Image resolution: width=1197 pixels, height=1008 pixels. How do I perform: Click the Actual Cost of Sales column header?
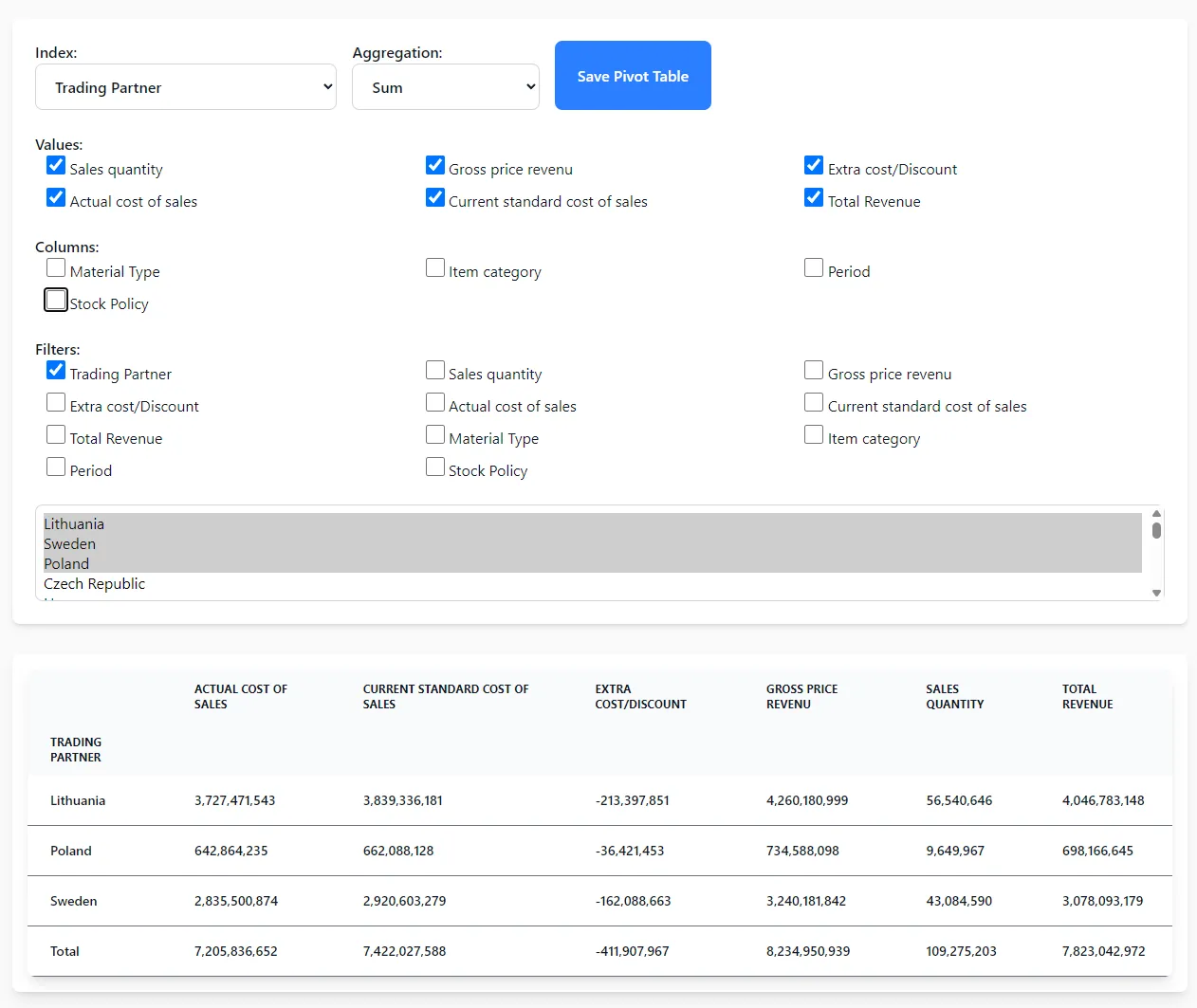tap(241, 697)
